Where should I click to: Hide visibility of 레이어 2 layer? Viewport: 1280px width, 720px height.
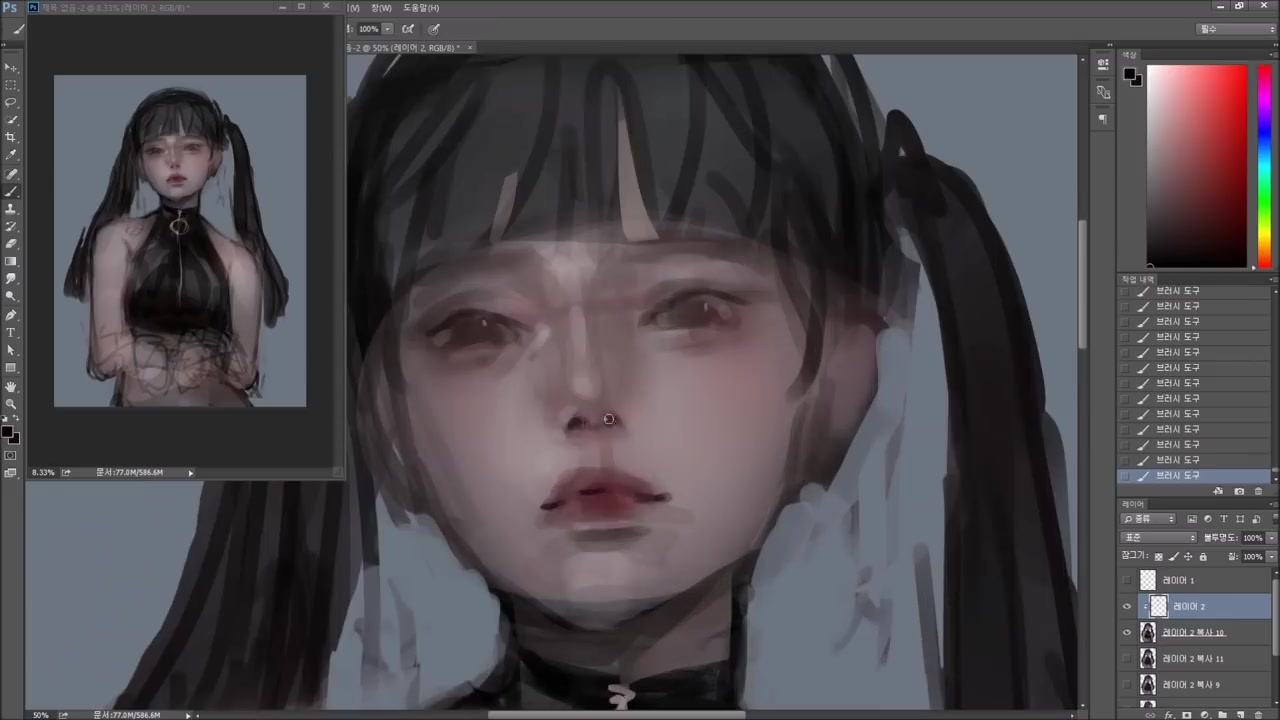[1128, 606]
